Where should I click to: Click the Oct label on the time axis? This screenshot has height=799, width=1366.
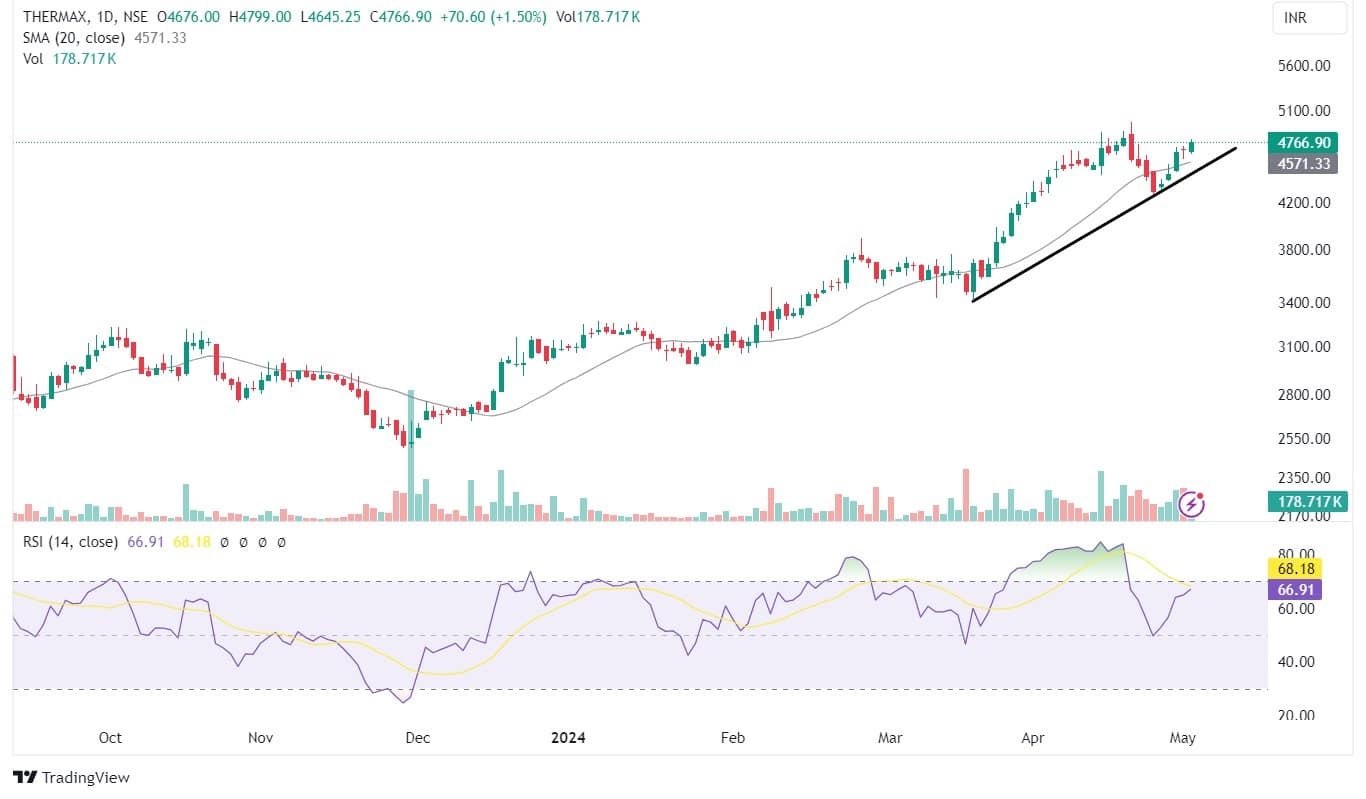[x=110, y=738]
